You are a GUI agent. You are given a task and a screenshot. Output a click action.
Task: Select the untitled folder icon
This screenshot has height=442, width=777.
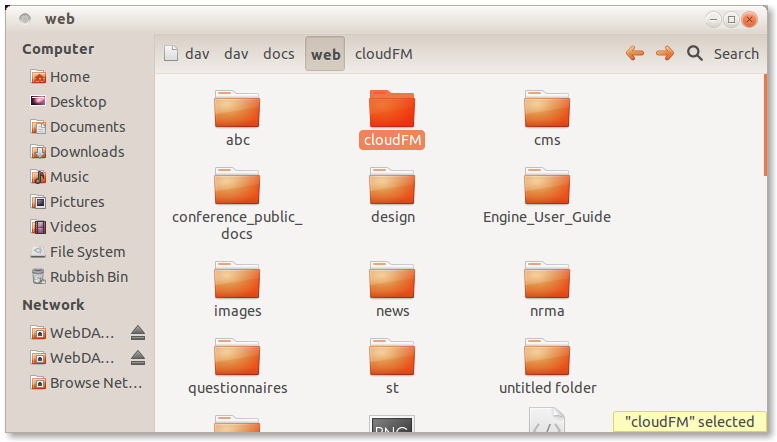point(547,357)
